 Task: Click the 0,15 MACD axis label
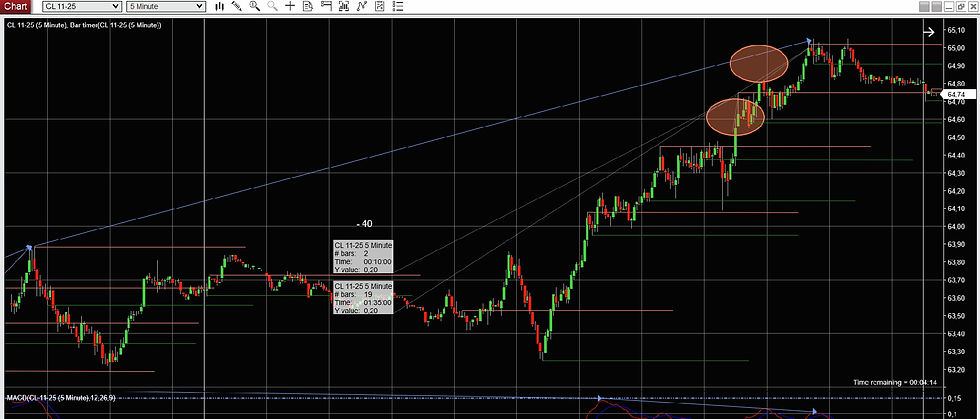(x=954, y=398)
